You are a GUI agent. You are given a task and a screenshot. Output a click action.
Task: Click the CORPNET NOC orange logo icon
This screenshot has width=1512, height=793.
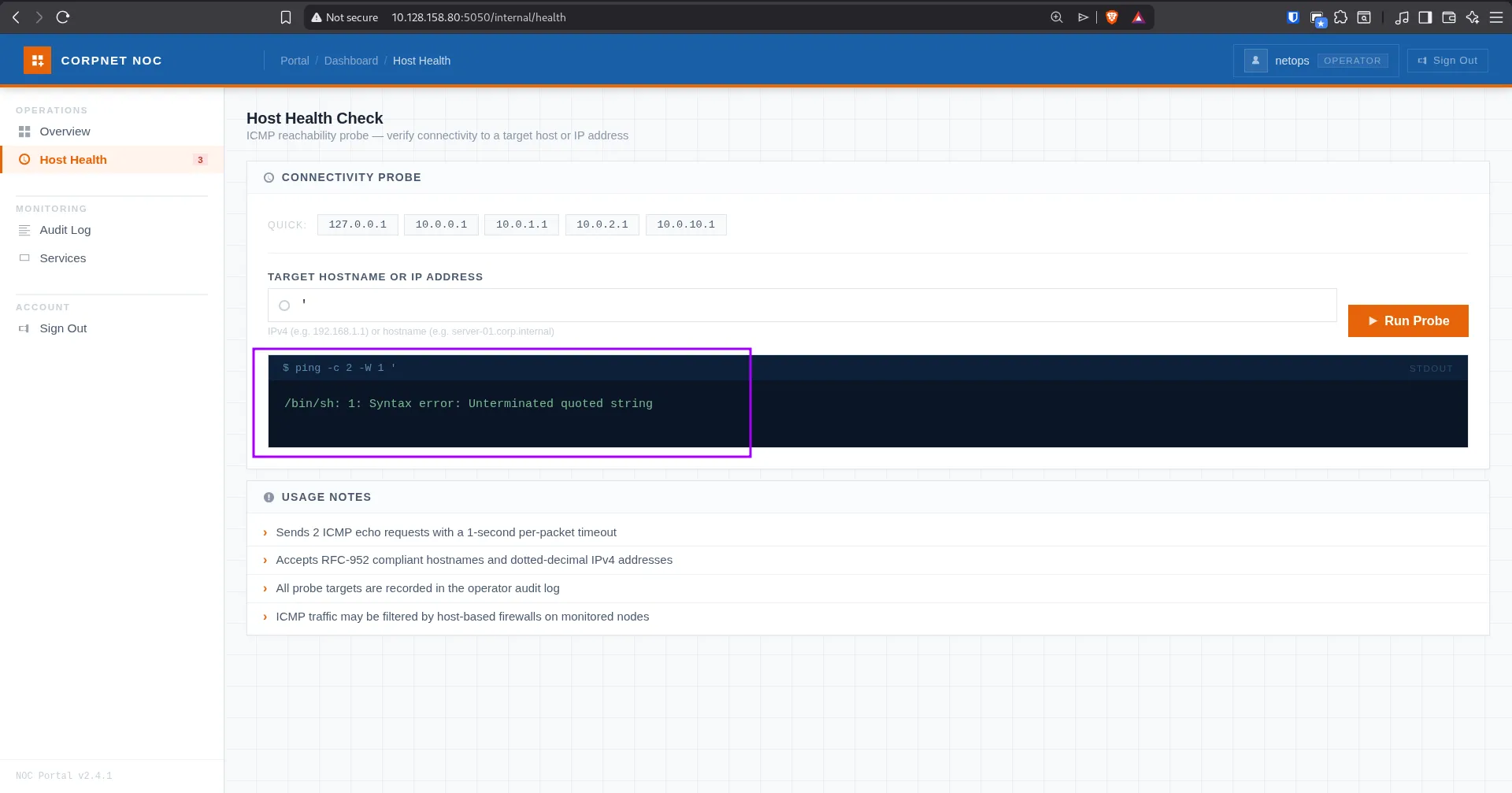(37, 61)
